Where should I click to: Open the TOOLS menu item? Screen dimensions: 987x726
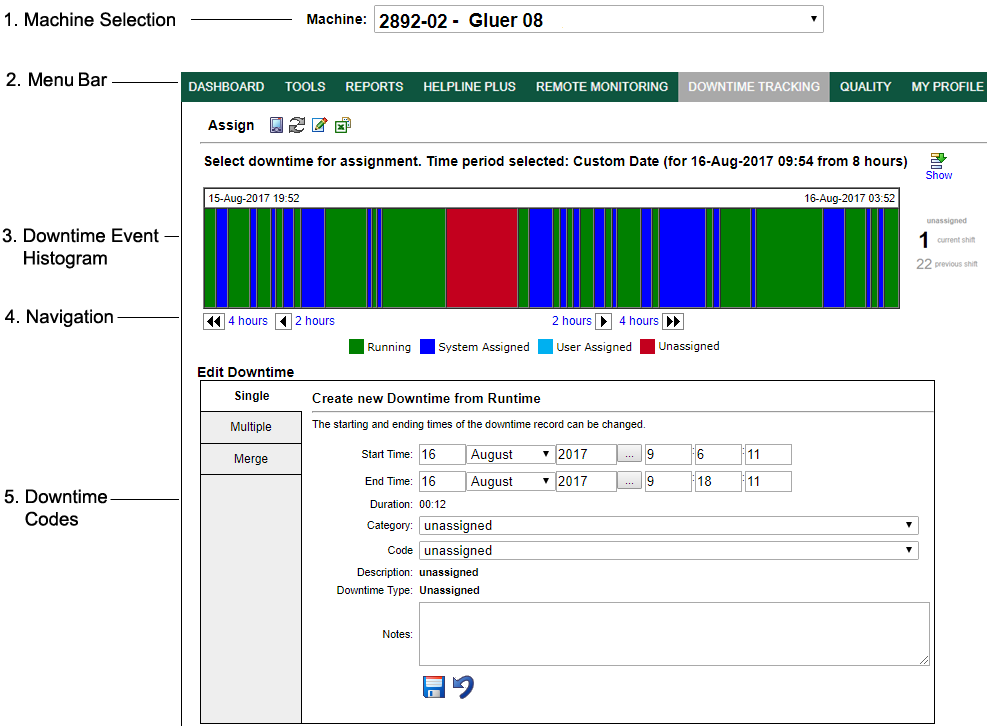(305, 87)
